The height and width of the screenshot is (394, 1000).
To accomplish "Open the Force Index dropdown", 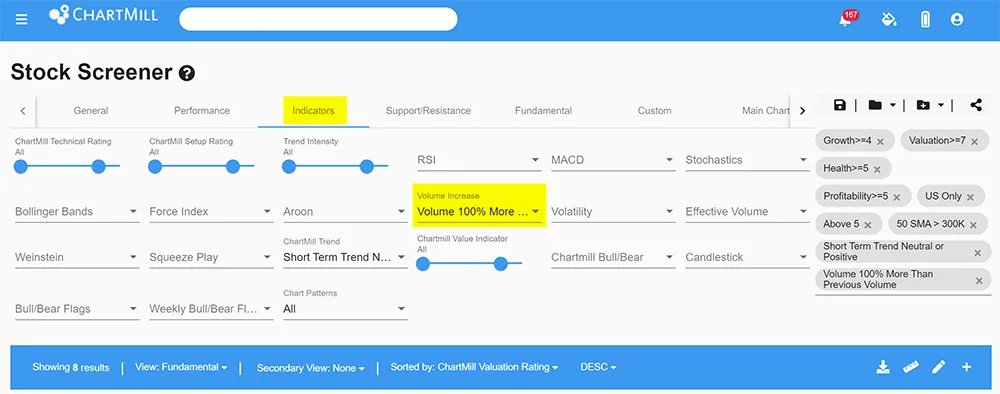I will click(x=211, y=212).
